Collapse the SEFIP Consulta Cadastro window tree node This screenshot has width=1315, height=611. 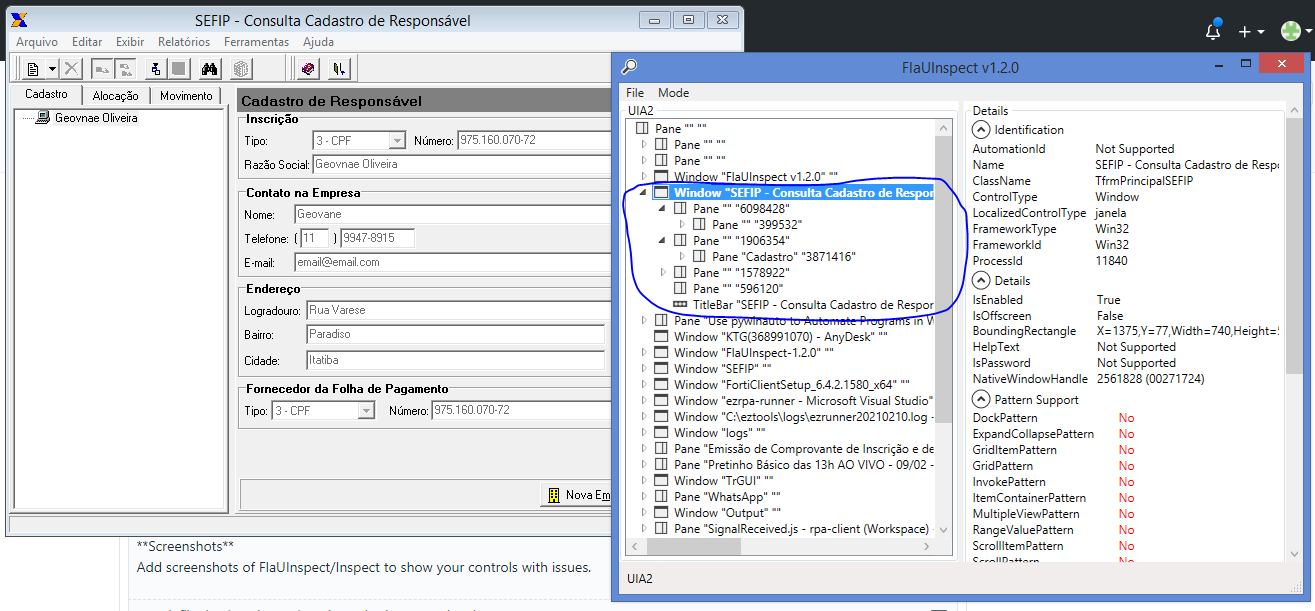pos(645,193)
